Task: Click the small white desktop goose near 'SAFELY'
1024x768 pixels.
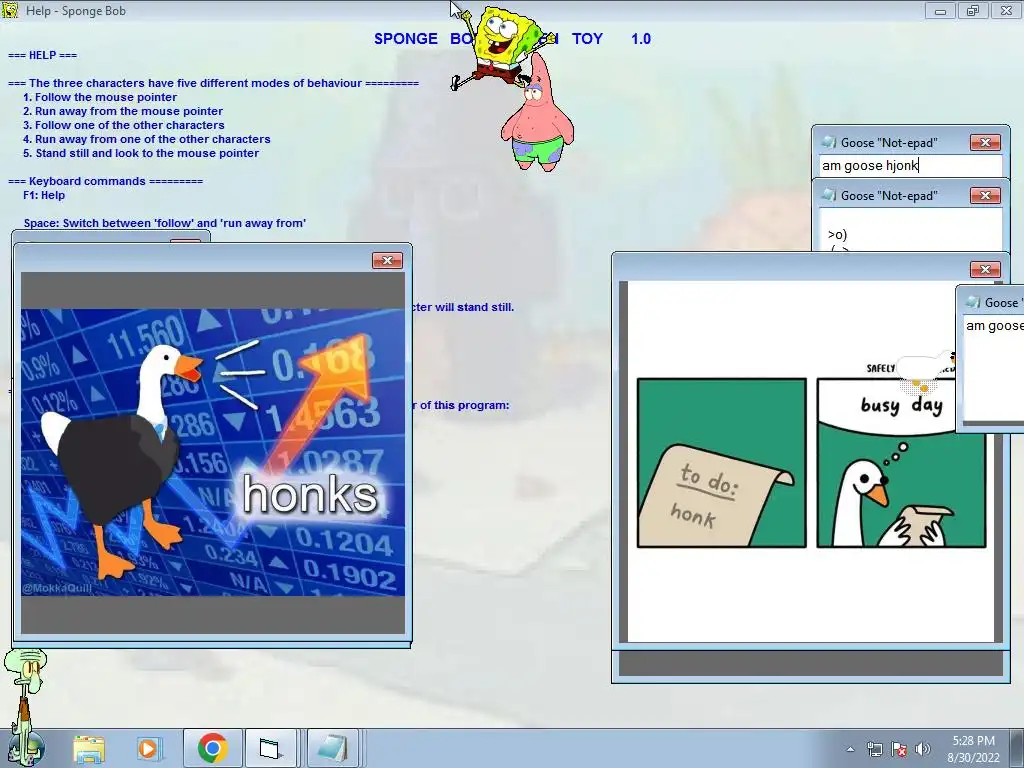Action: [926, 371]
